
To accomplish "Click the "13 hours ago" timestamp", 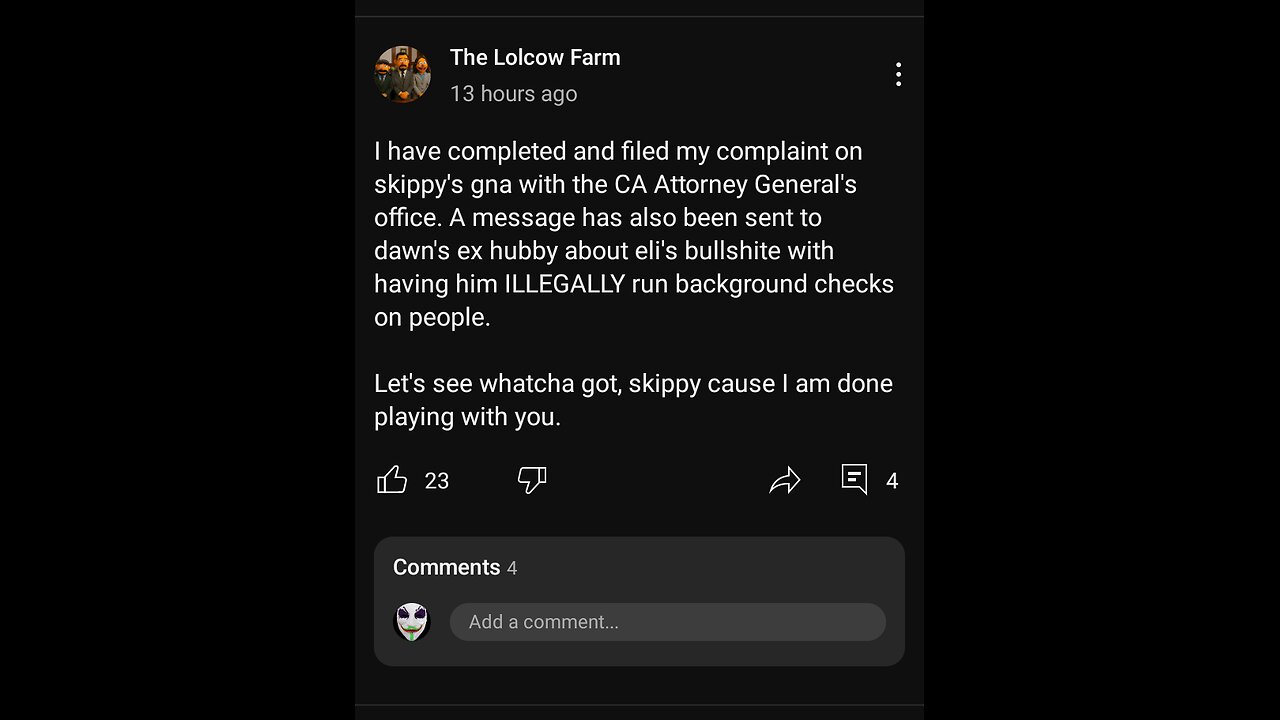I will point(513,94).
